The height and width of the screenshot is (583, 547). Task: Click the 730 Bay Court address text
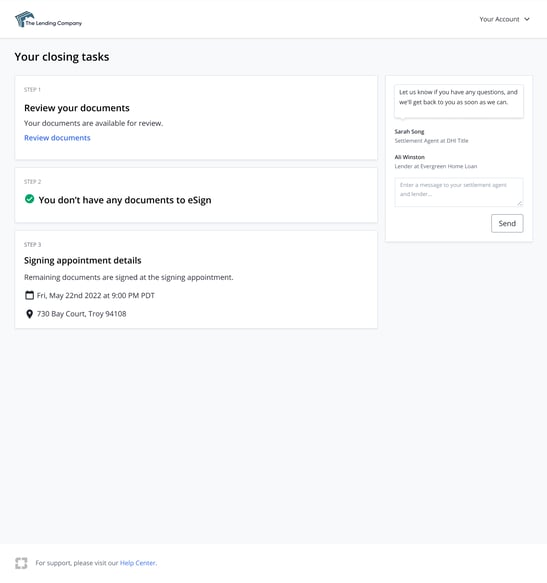coord(81,314)
